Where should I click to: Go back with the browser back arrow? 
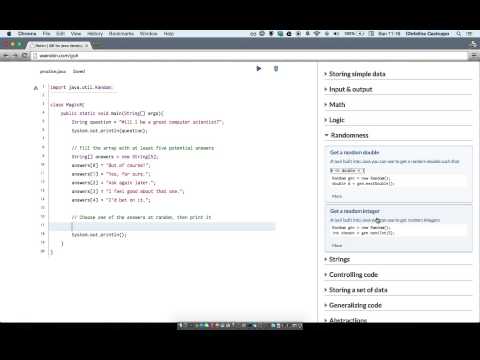tap(6, 55)
